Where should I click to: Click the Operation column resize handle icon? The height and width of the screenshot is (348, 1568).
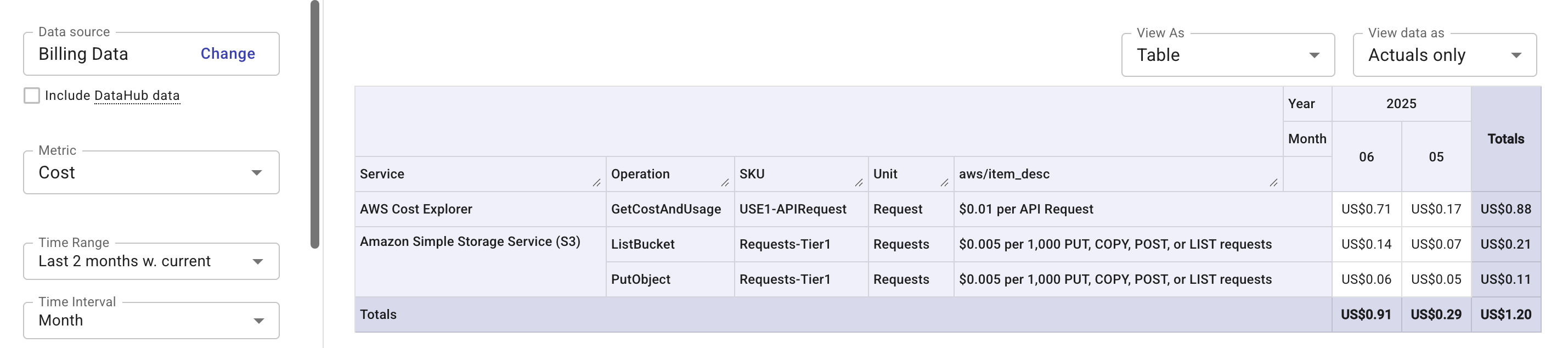724,182
